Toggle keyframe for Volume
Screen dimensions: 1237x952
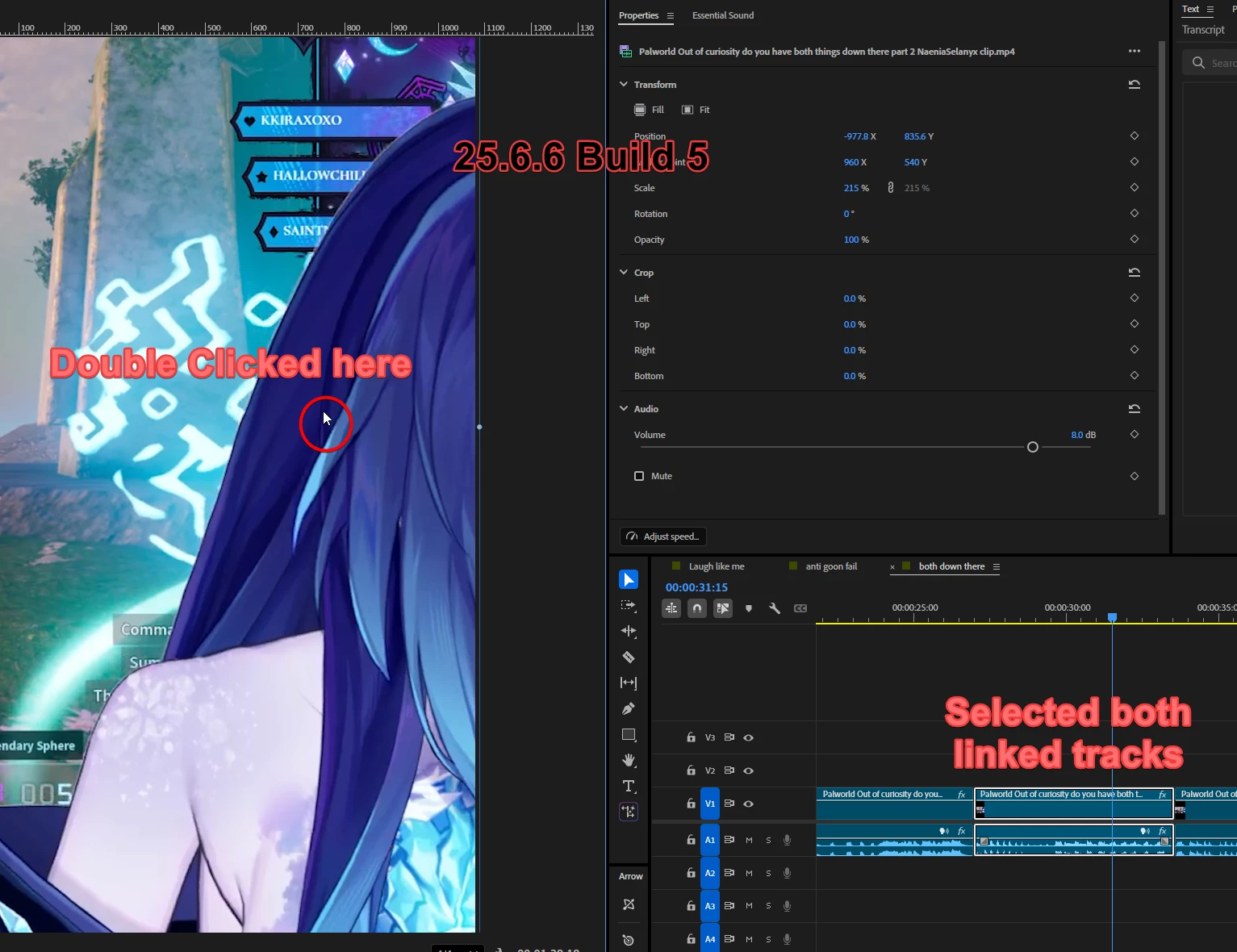(1134, 434)
